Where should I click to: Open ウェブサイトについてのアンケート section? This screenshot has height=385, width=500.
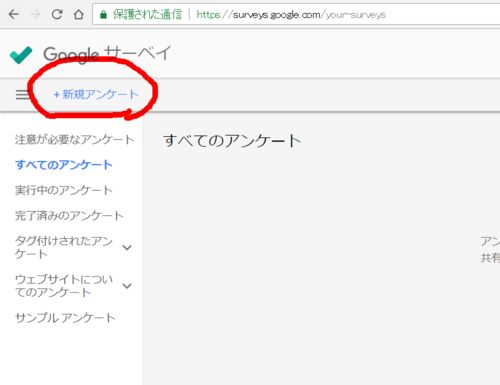(x=64, y=286)
